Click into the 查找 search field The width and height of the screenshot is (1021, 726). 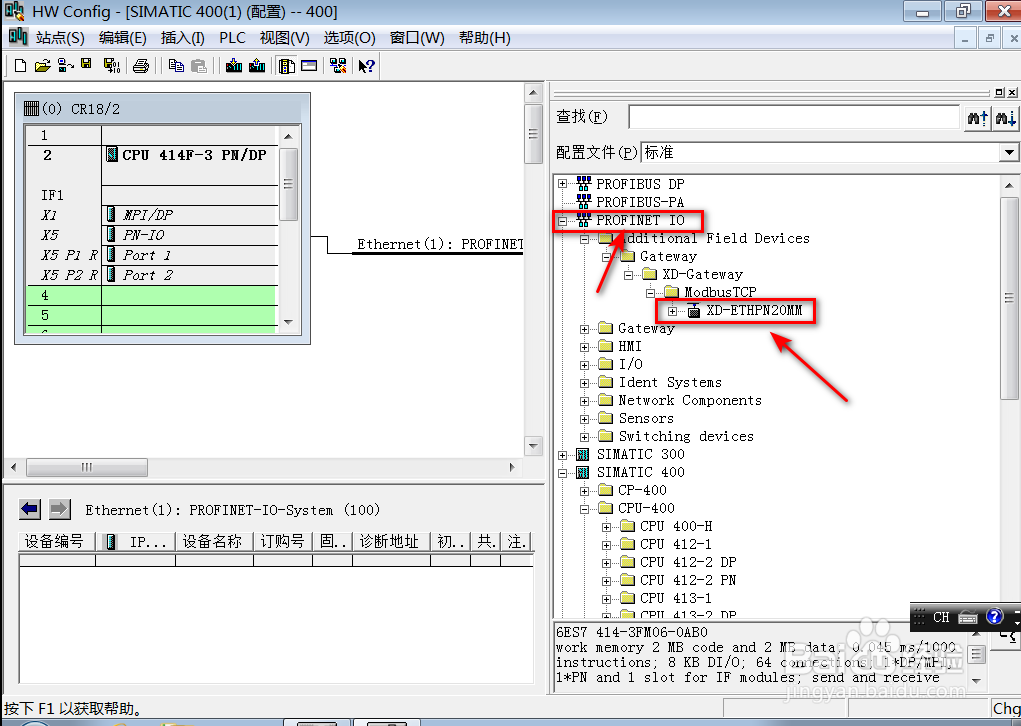click(x=794, y=117)
